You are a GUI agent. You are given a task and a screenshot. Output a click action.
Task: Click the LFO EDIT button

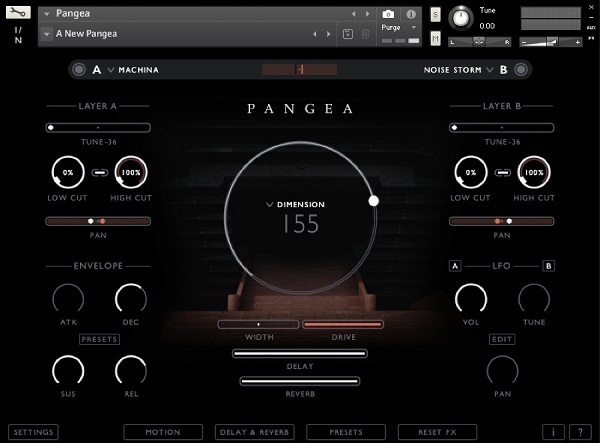[502, 339]
